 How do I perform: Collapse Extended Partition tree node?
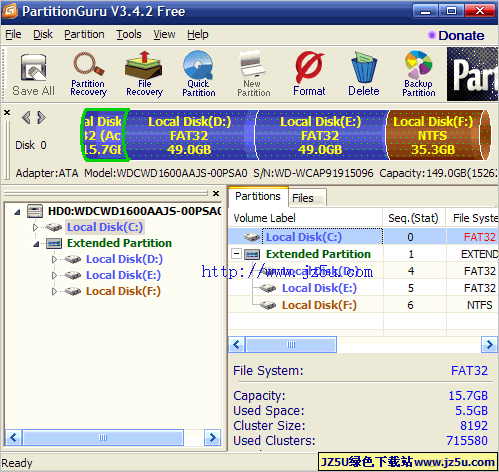pos(36,245)
